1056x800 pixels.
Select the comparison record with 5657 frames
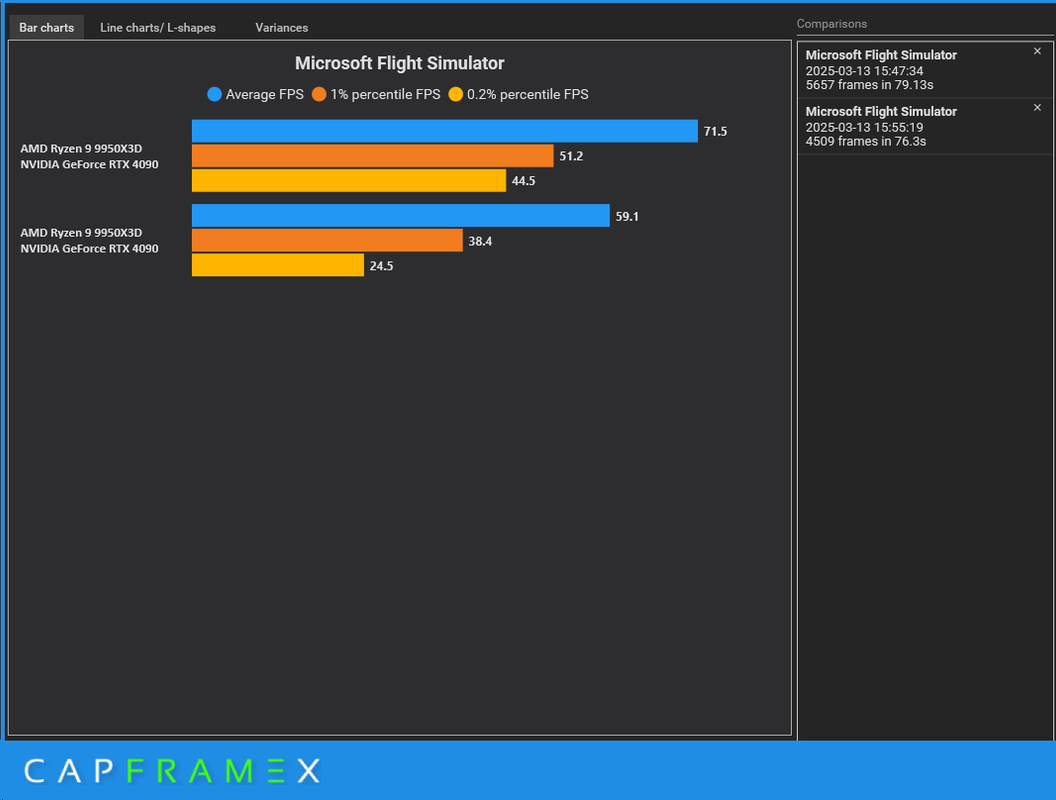tap(924, 70)
